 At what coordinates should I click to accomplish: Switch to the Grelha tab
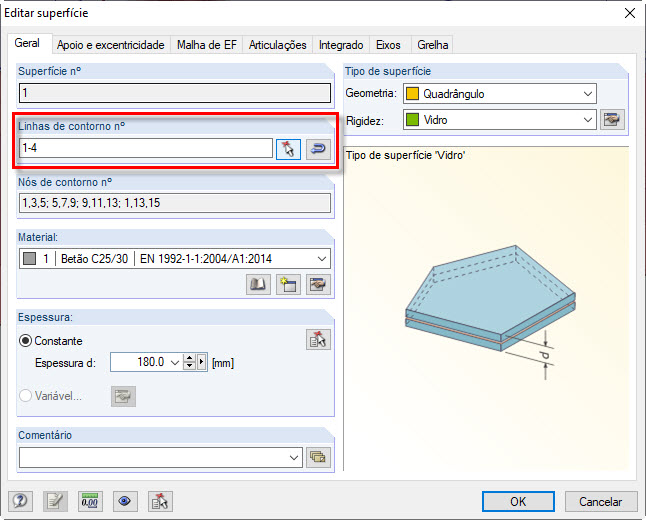pos(433,45)
